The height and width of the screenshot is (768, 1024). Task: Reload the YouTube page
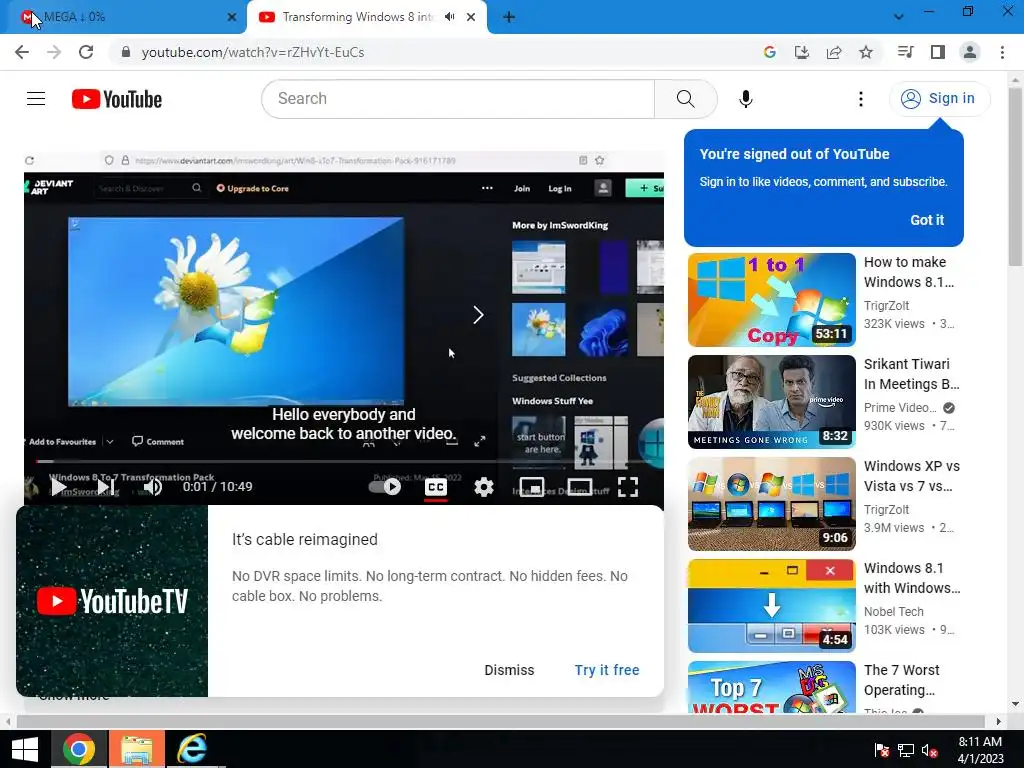click(x=86, y=52)
